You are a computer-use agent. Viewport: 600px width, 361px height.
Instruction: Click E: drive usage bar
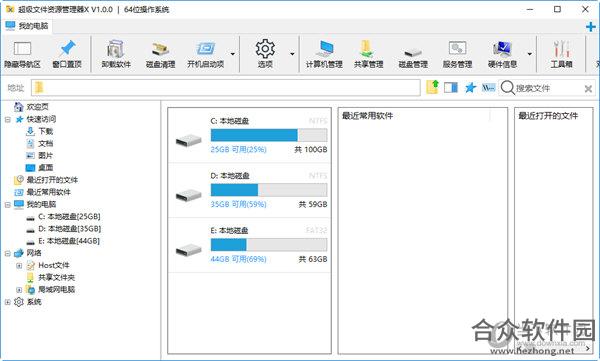point(269,245)
